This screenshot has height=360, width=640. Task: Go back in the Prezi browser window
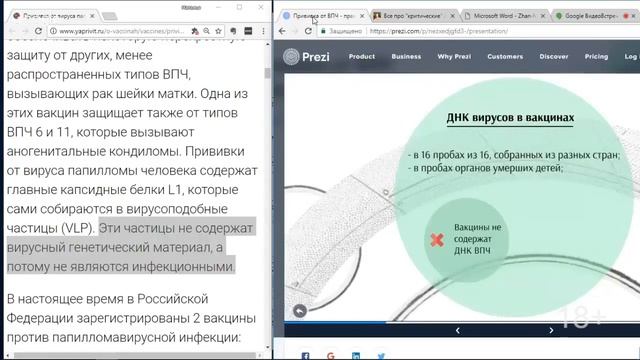click(282, 31)
